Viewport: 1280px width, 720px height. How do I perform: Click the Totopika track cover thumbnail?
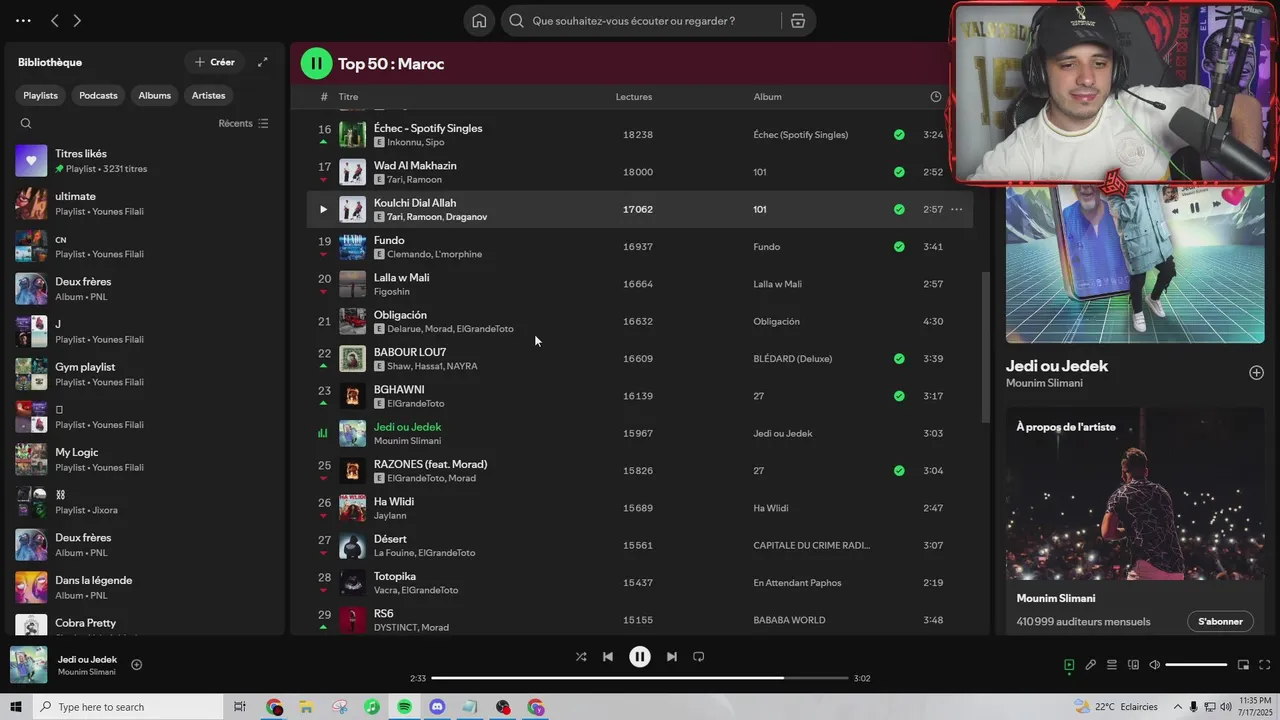[353, 583]
